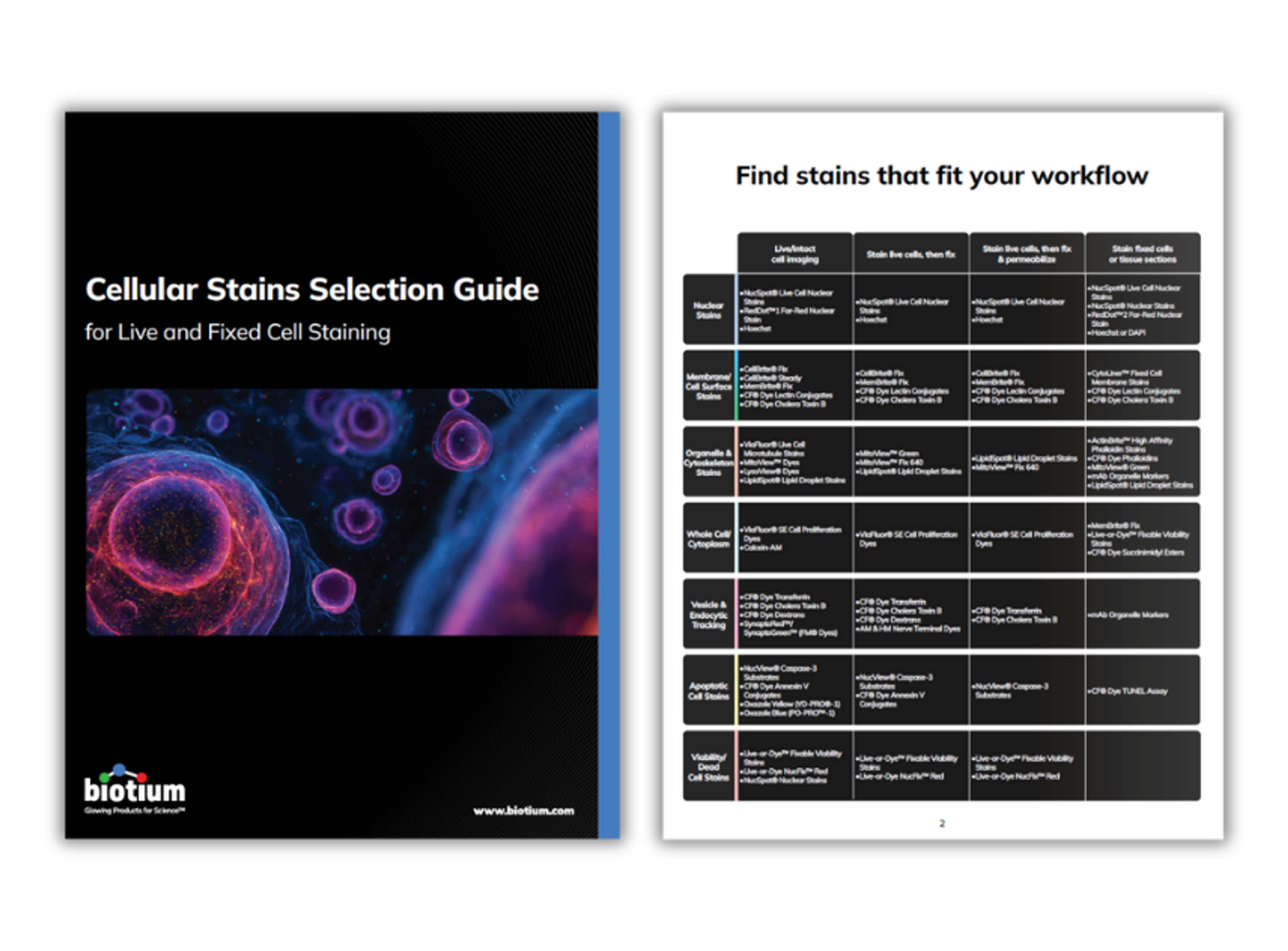Click the page number 2 at the bottom
This screenshot has width=1288, height=951.
click(942, 823)
